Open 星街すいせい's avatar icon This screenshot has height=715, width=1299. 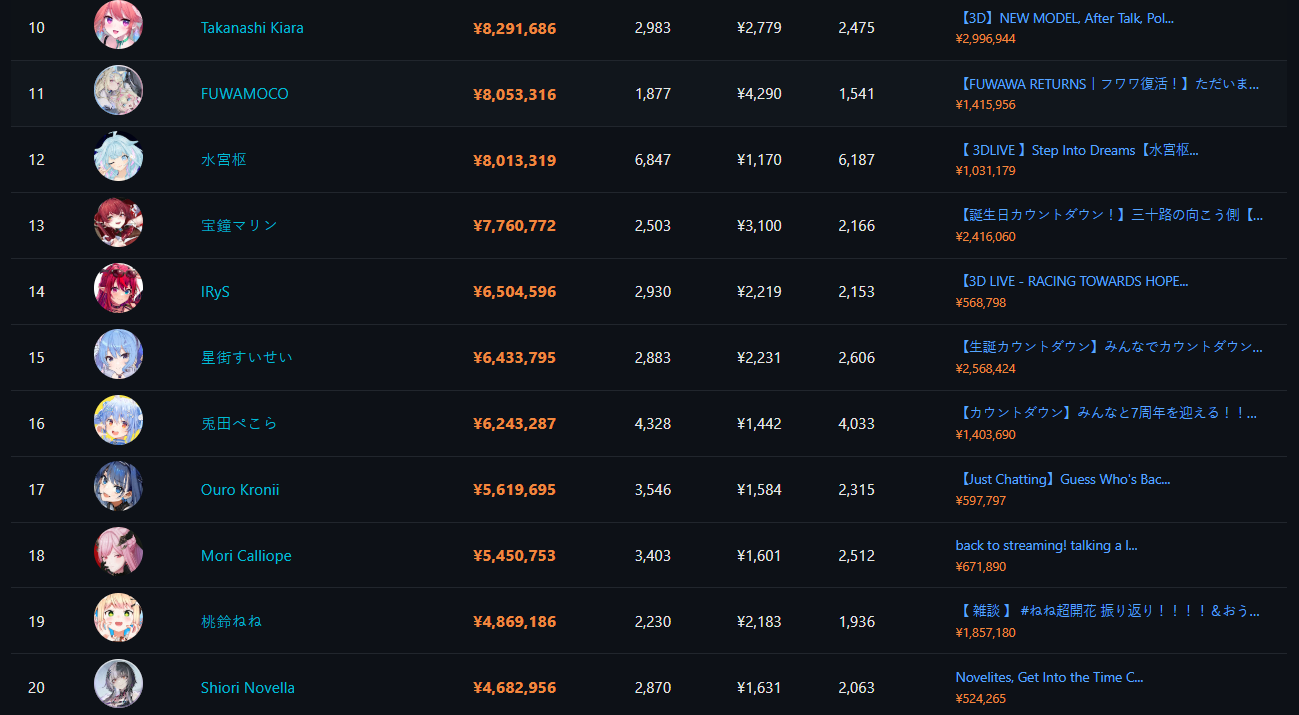[x=118, y=355]
